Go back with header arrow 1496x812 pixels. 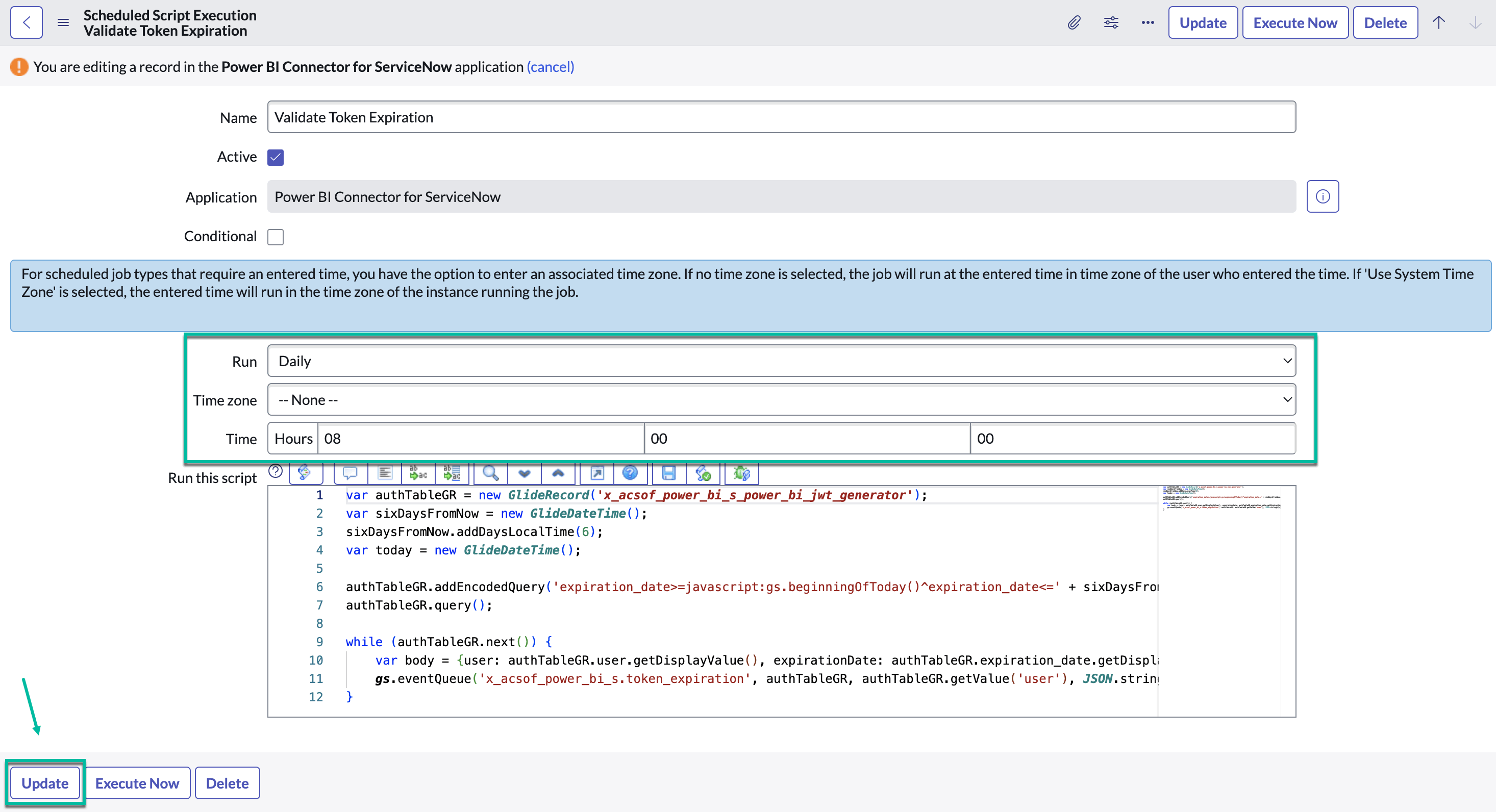(x=26, y=22)
